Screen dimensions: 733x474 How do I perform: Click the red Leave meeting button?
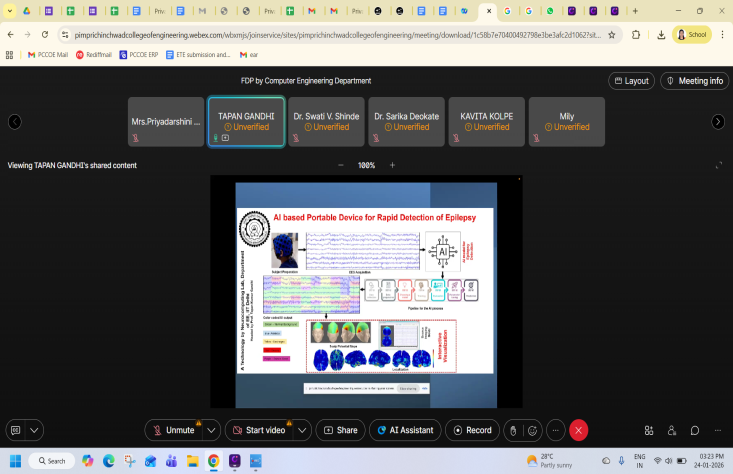point(578,430)
